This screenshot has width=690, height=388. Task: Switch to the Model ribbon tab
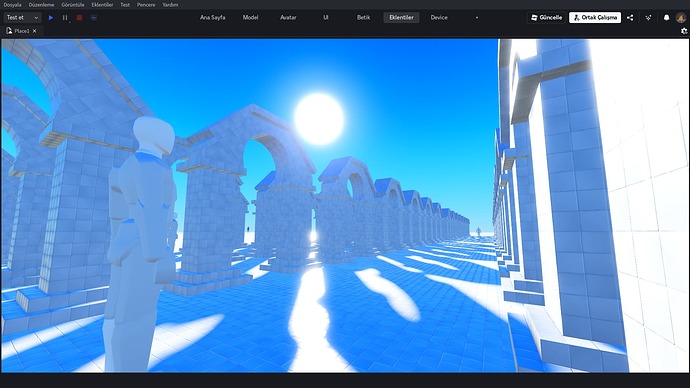click(x=250, y=18)
